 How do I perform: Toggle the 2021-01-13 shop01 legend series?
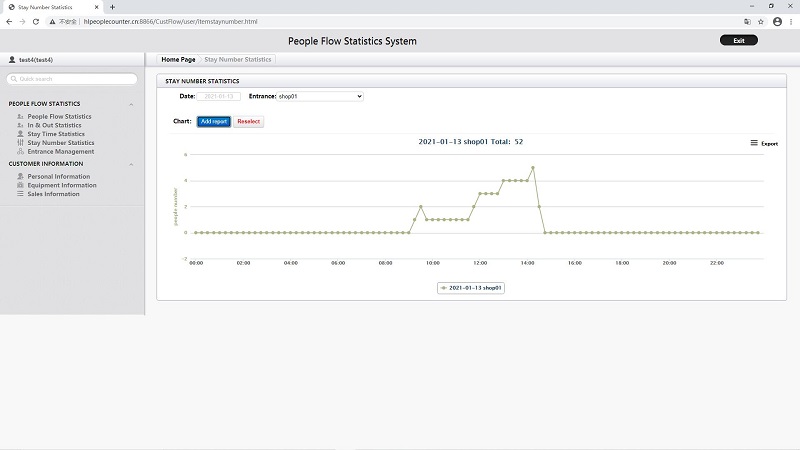click(x=470, y=288)
